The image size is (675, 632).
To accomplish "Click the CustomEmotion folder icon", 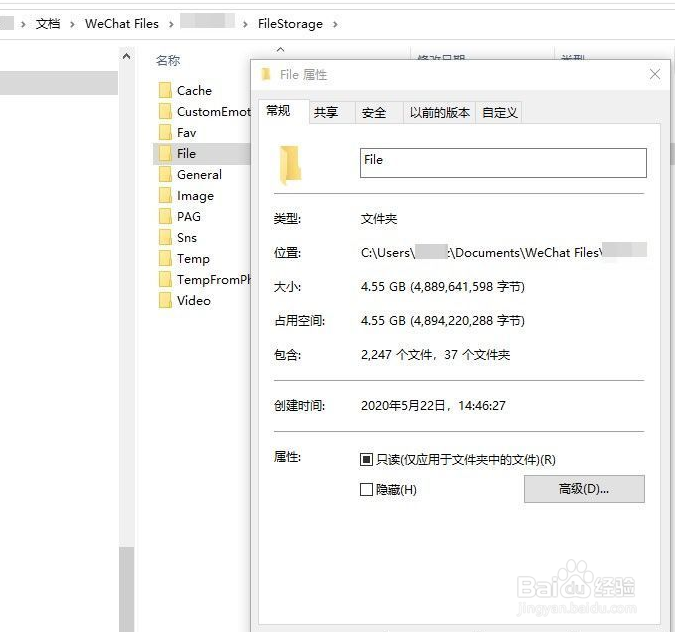I will tap(165, 111).
